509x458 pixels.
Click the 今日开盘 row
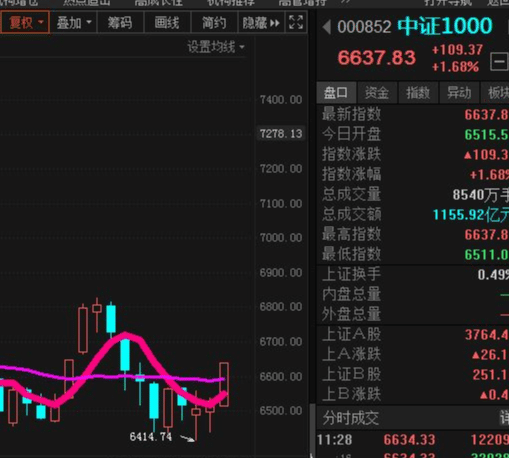click(413, 134)
